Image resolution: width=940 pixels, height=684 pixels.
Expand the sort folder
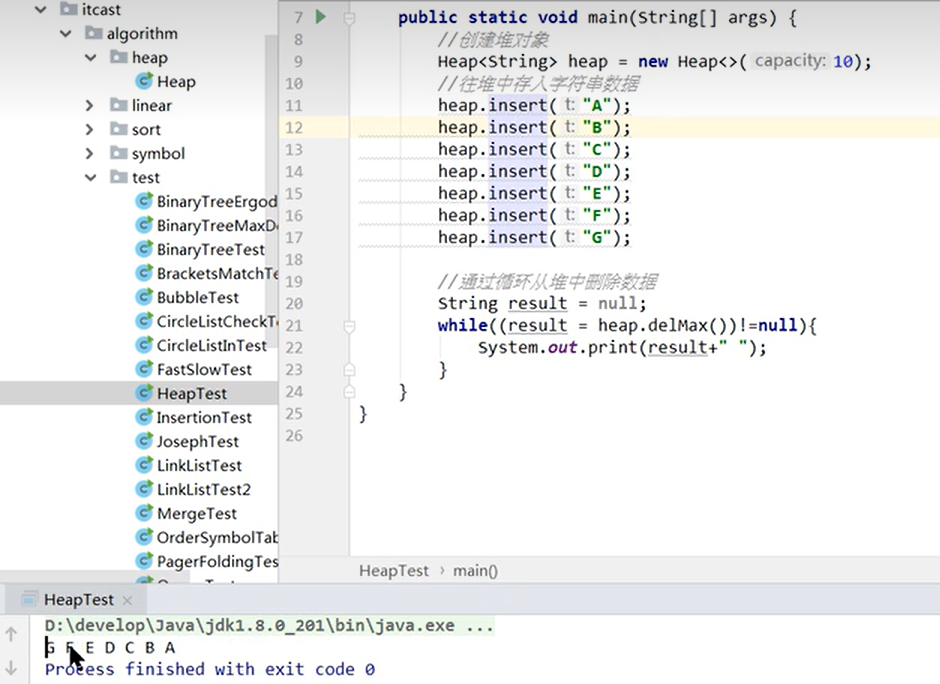coord(90,129)
